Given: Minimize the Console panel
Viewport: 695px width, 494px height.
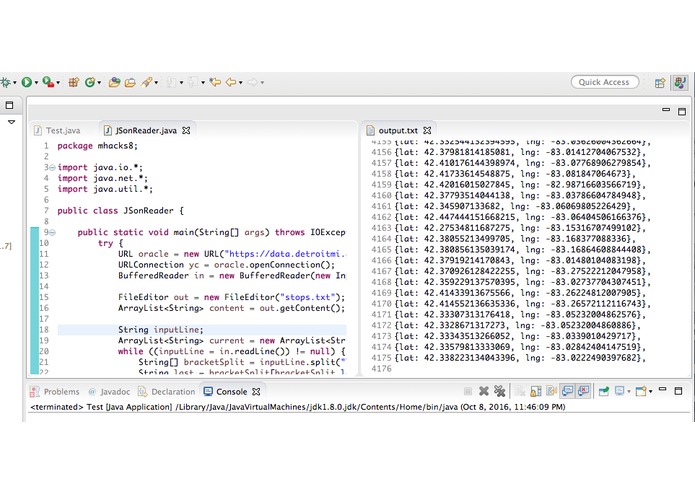Looking at the screenshot, I should point(663,389).
